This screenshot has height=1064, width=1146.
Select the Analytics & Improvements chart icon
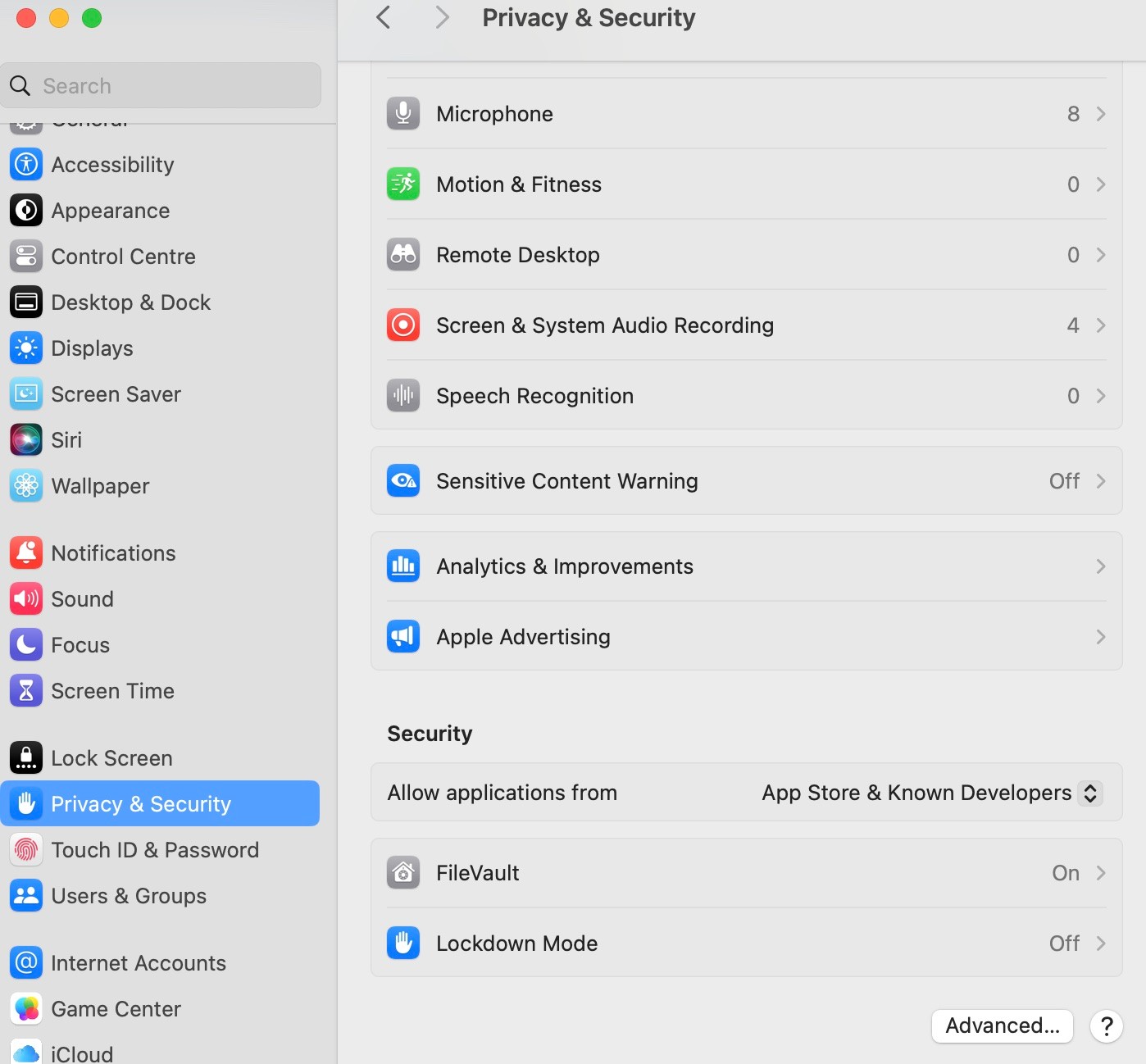click(403, 566)
